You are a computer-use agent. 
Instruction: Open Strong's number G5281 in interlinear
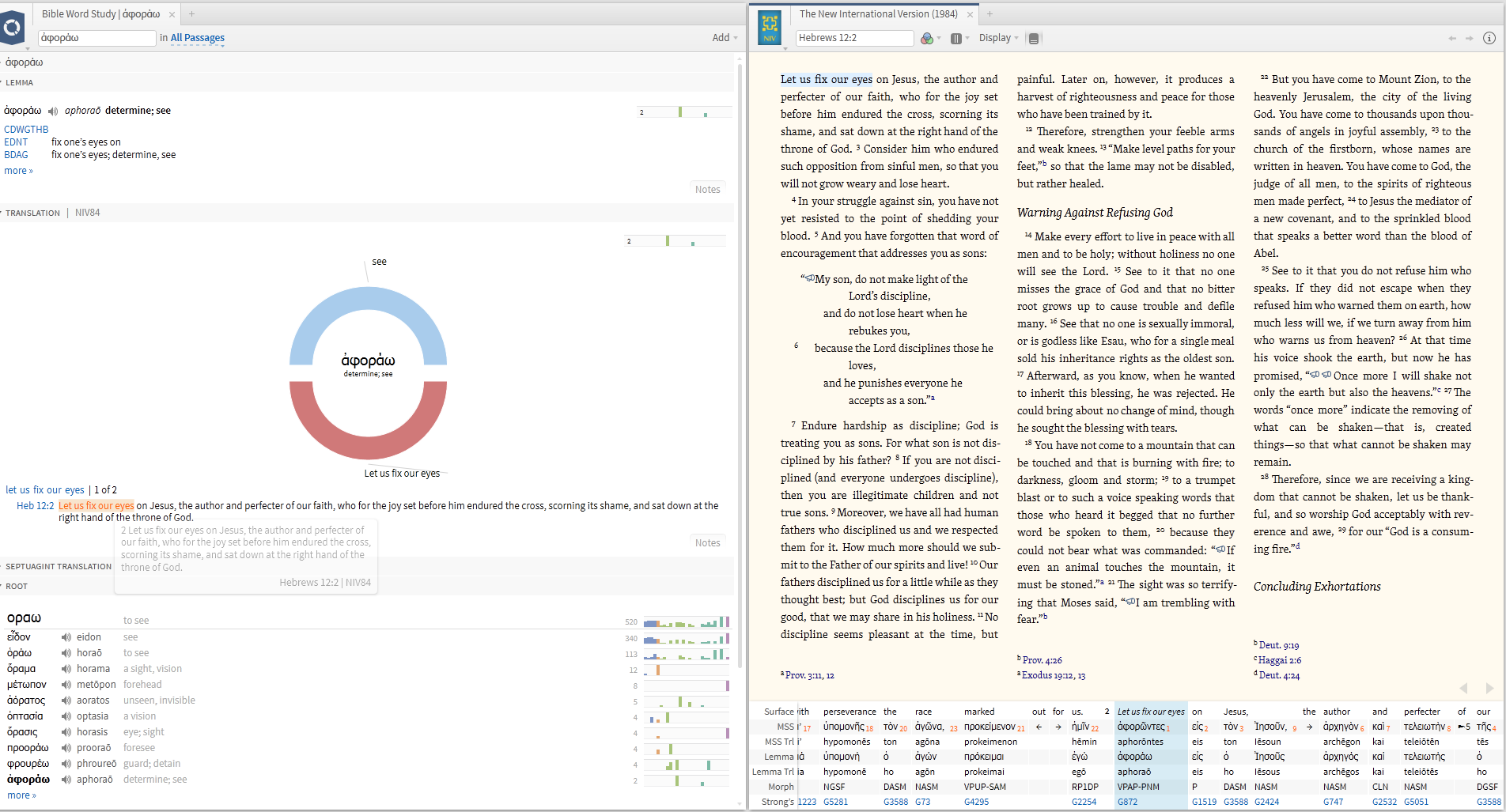click(x=835, y=802)
